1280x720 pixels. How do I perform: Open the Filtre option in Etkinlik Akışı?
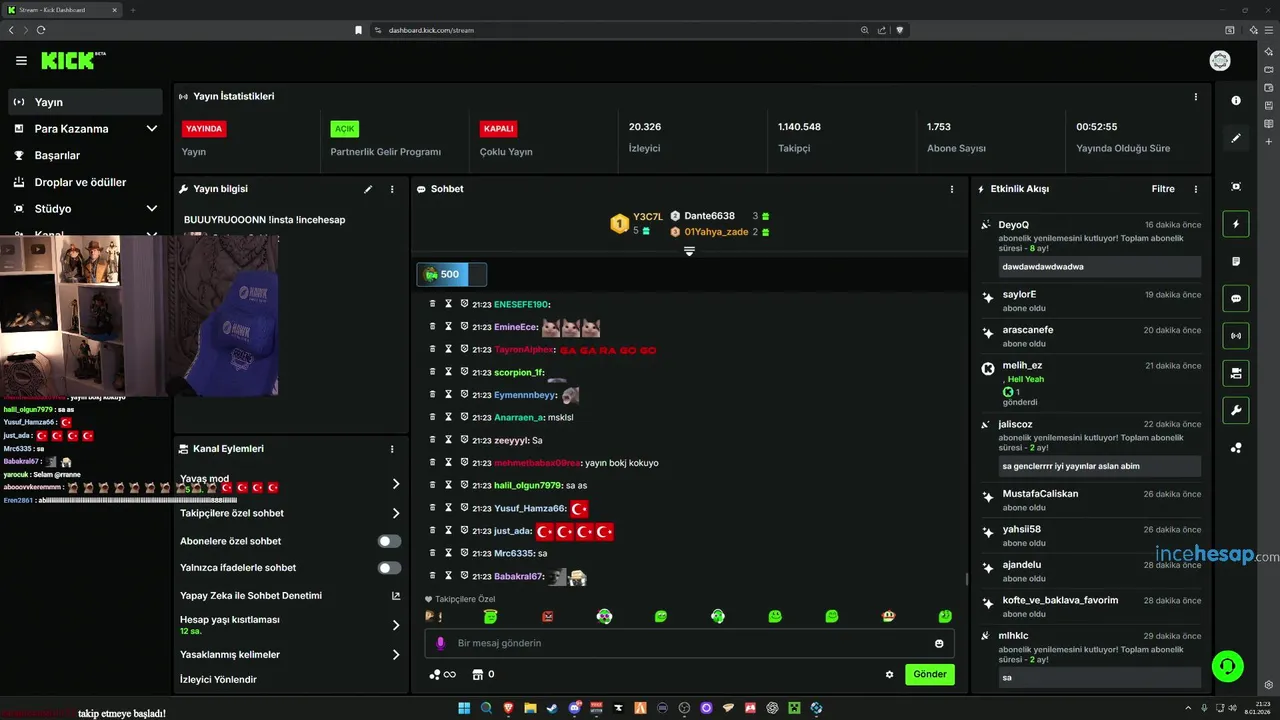click(x=1163, y=189)
